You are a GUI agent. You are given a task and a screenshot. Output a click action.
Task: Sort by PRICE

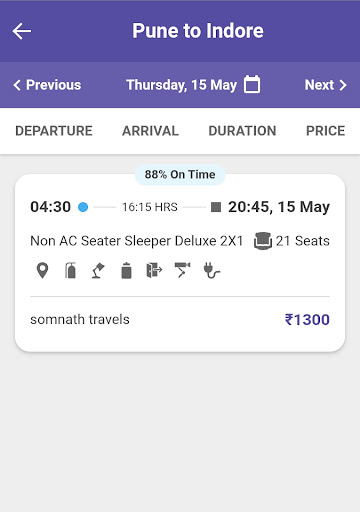pos(326,131)
